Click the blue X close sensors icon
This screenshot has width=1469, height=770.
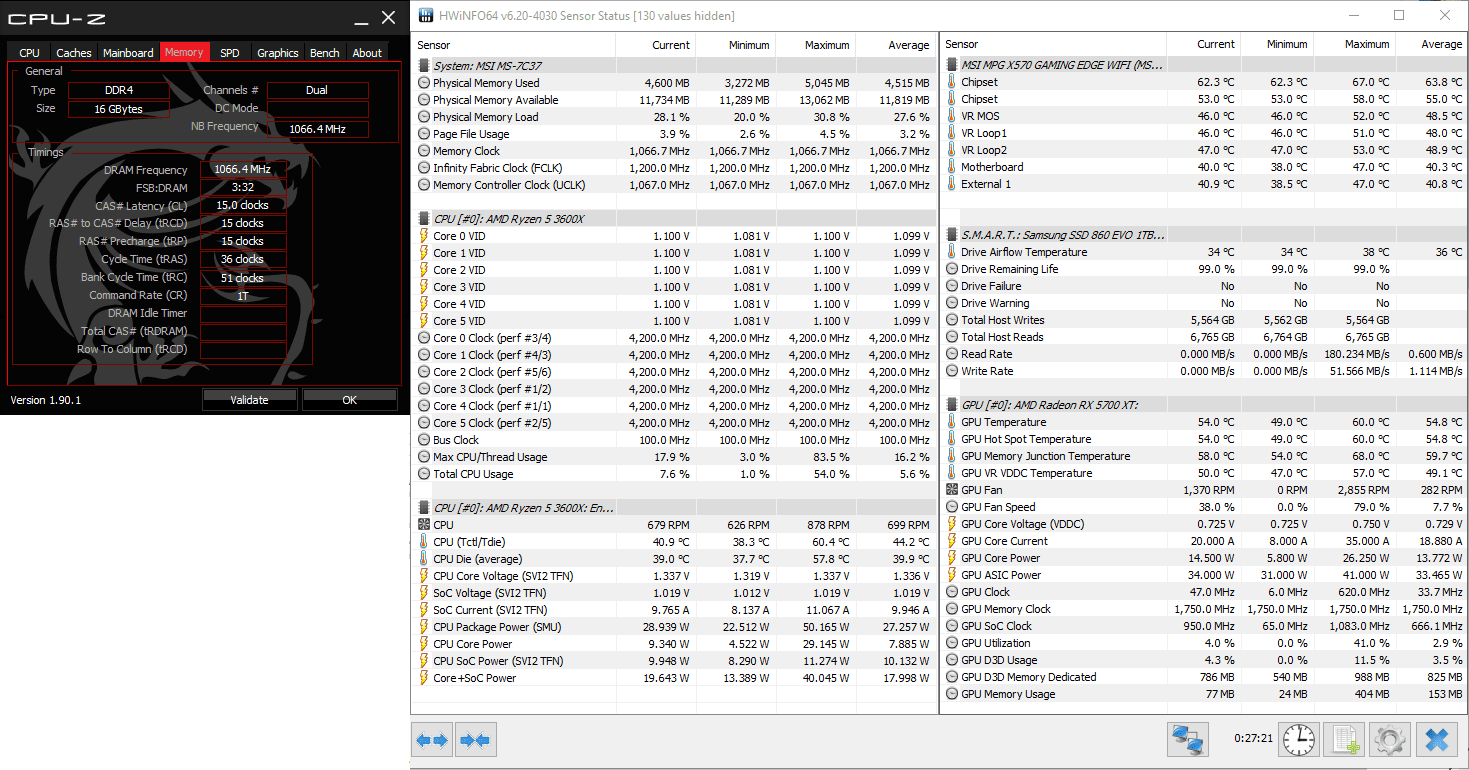tap(1436, 740)
